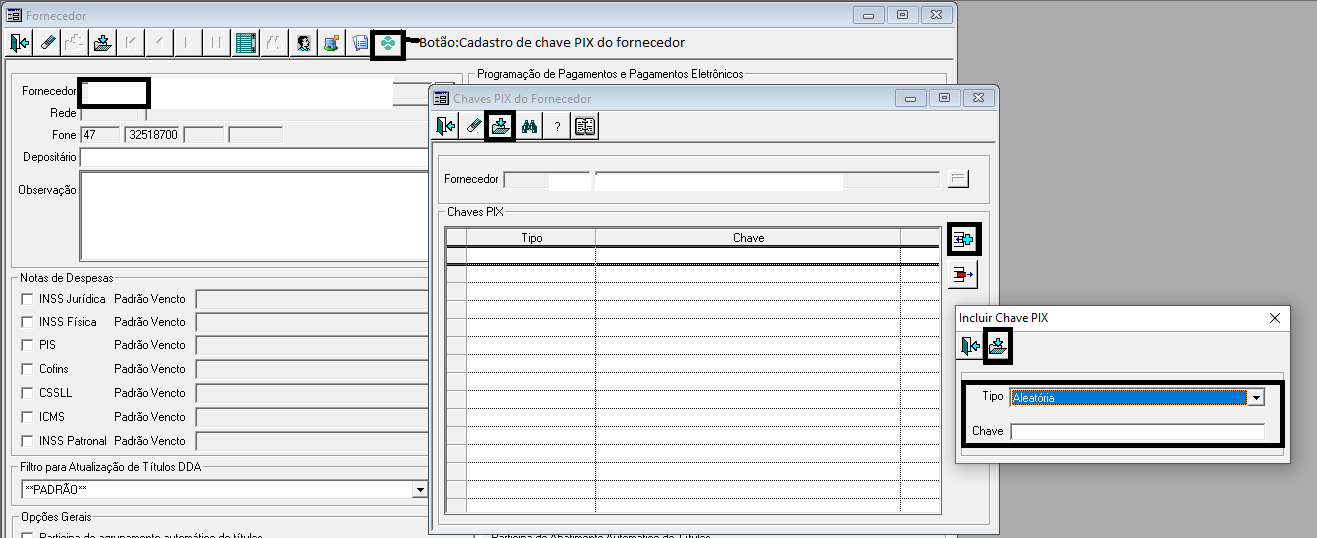Click the exit door icon in Fornecedor toolbar
Viewport: 1317px width, 538px height.
coord(21,43)
